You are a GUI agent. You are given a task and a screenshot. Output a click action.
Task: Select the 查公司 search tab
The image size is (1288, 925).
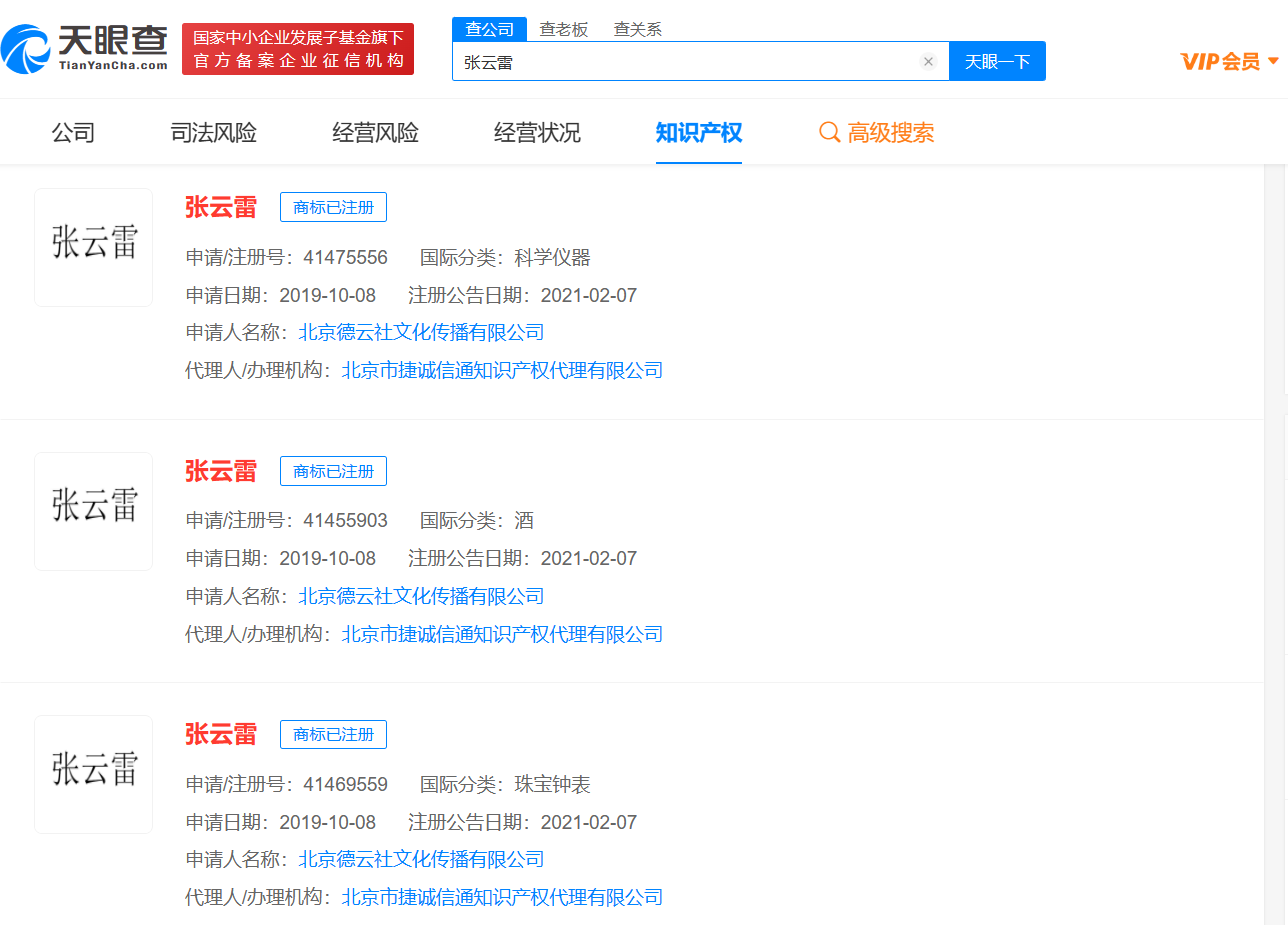(x=489, y=29)
